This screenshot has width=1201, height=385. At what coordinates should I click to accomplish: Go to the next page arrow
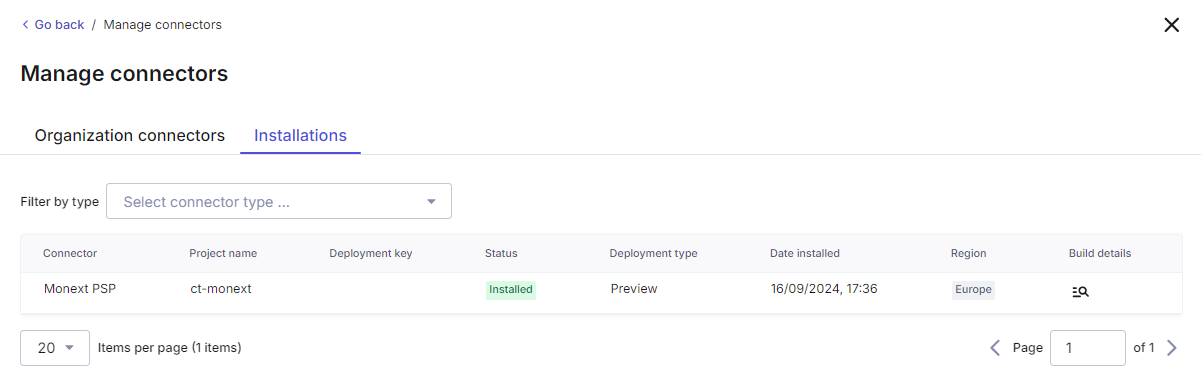1172,348
